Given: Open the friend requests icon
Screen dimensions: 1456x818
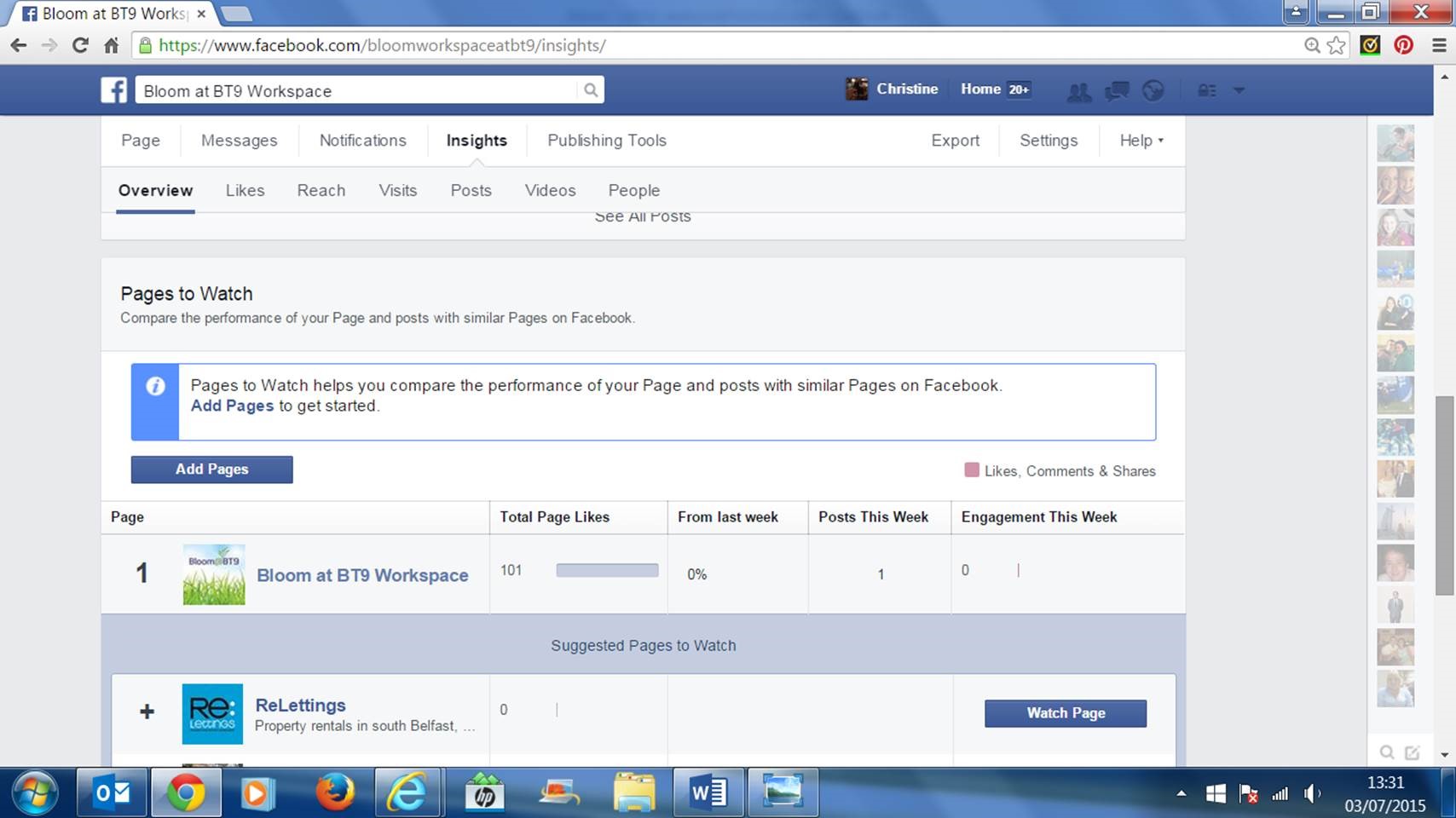Looking at the screenshot, I should (x=1079, y=90).
